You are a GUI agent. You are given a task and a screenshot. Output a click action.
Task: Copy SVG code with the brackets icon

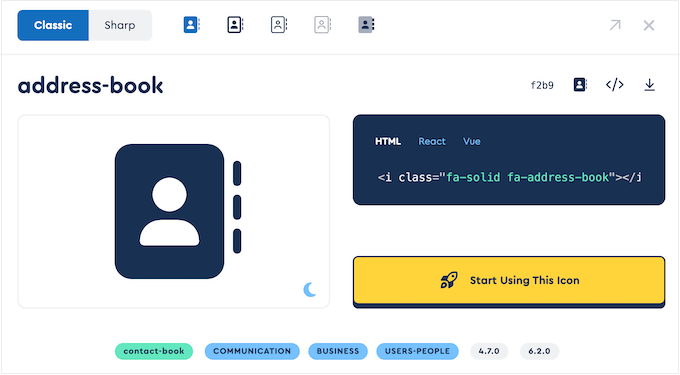coord(615,85)
